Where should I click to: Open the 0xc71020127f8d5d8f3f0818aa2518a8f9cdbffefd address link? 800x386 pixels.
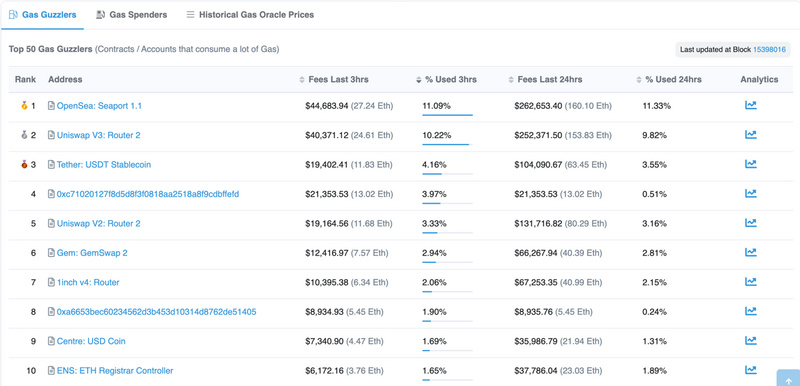pos(148,194)
